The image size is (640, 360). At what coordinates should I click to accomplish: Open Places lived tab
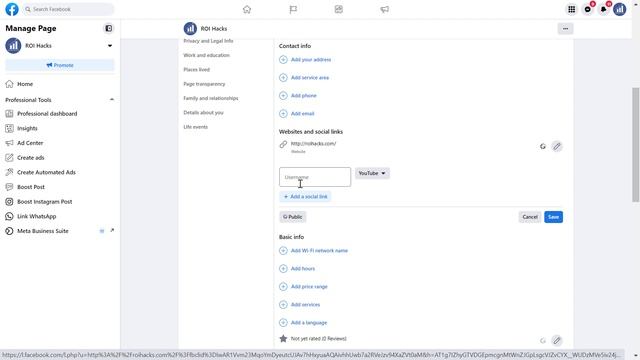coord(196,69)
